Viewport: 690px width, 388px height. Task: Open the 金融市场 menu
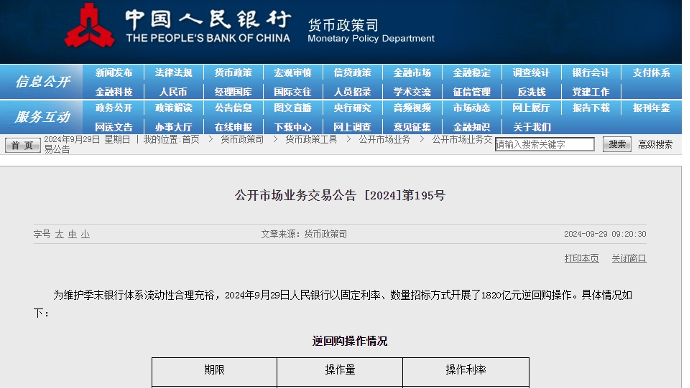tap(412, 73)
